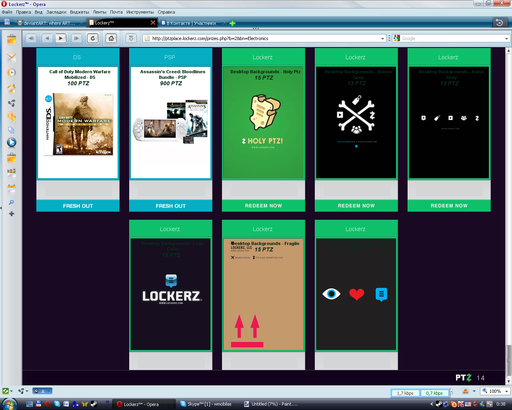Click REDEEM NOW under Holy Ptz background
The height and width of the screenshot is (410, 512).
(x=263, y=206)
